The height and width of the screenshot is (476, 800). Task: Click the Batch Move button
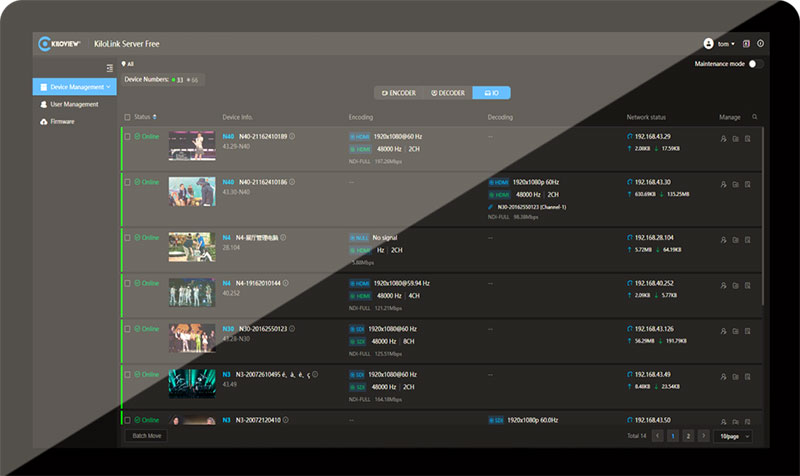(146, 436)
